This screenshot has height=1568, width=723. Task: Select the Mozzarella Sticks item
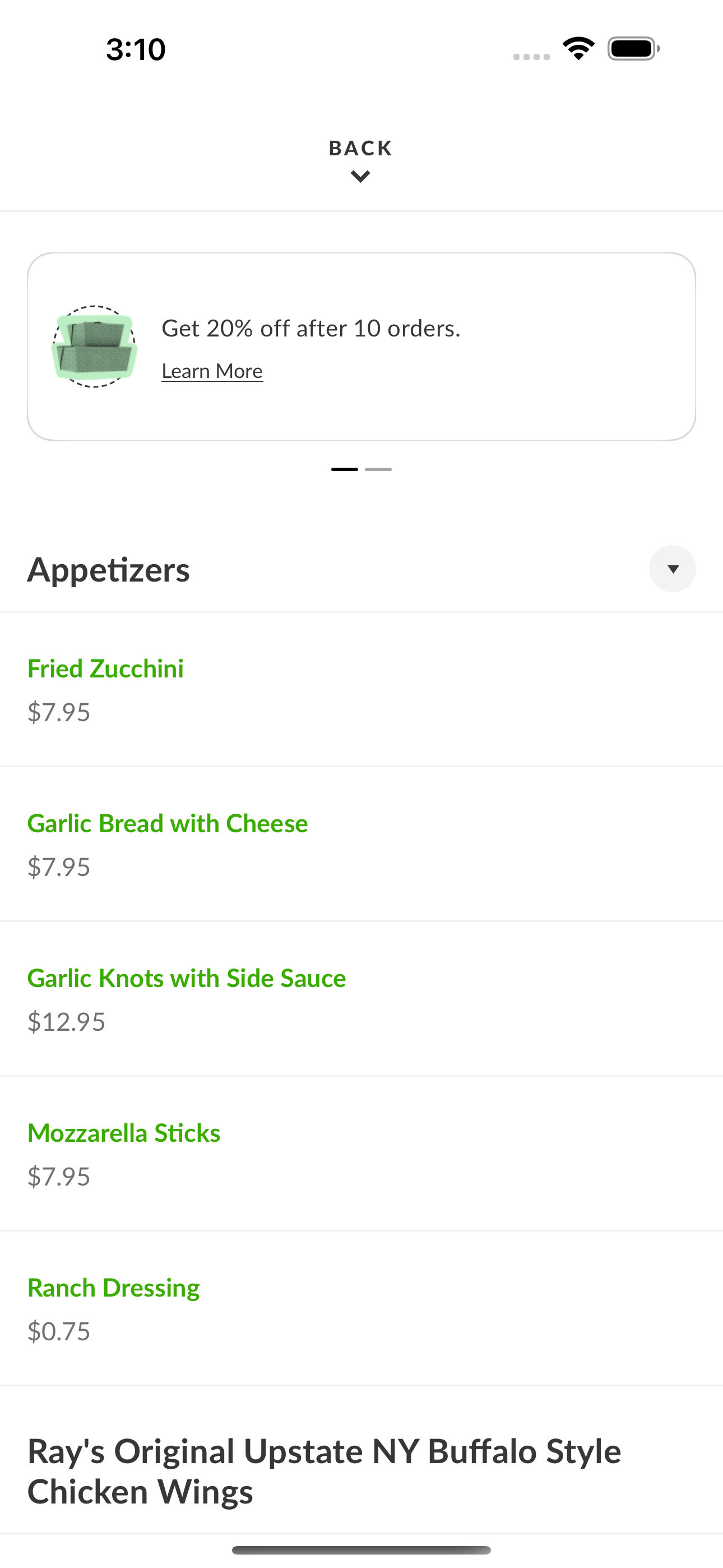(361, 1154)
